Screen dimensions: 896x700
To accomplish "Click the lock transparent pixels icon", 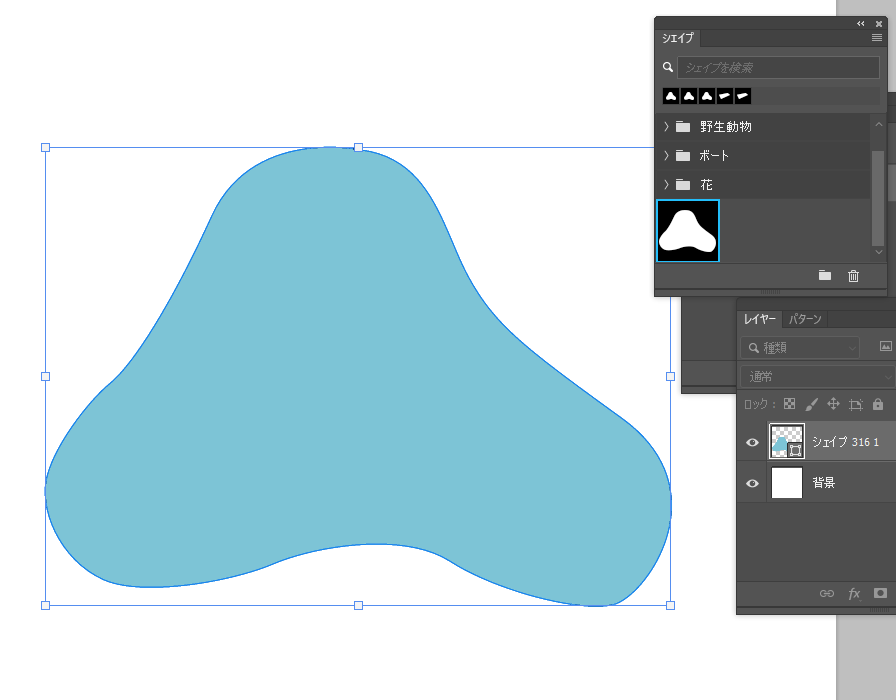I will tap(789, 404).
